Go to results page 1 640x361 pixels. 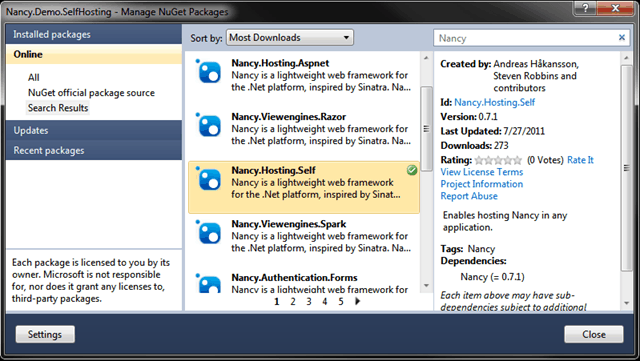[277, 301]
